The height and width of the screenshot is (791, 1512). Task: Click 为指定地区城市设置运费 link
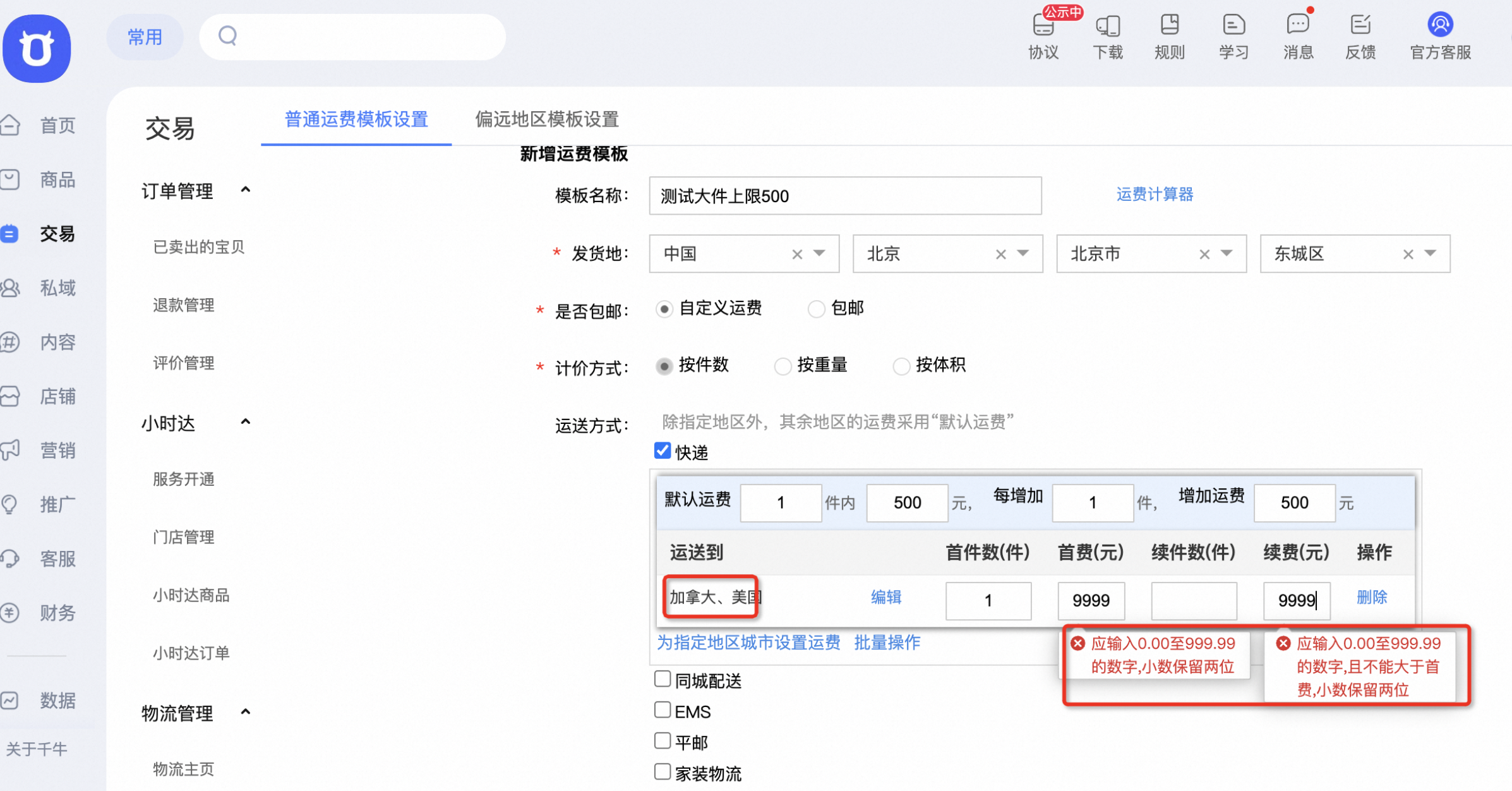click(748, 643)
